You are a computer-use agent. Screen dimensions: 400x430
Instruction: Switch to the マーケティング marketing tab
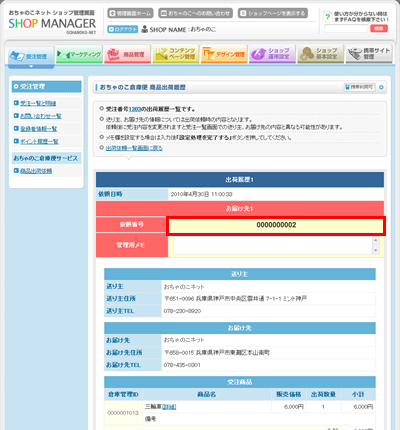[79, 54]
